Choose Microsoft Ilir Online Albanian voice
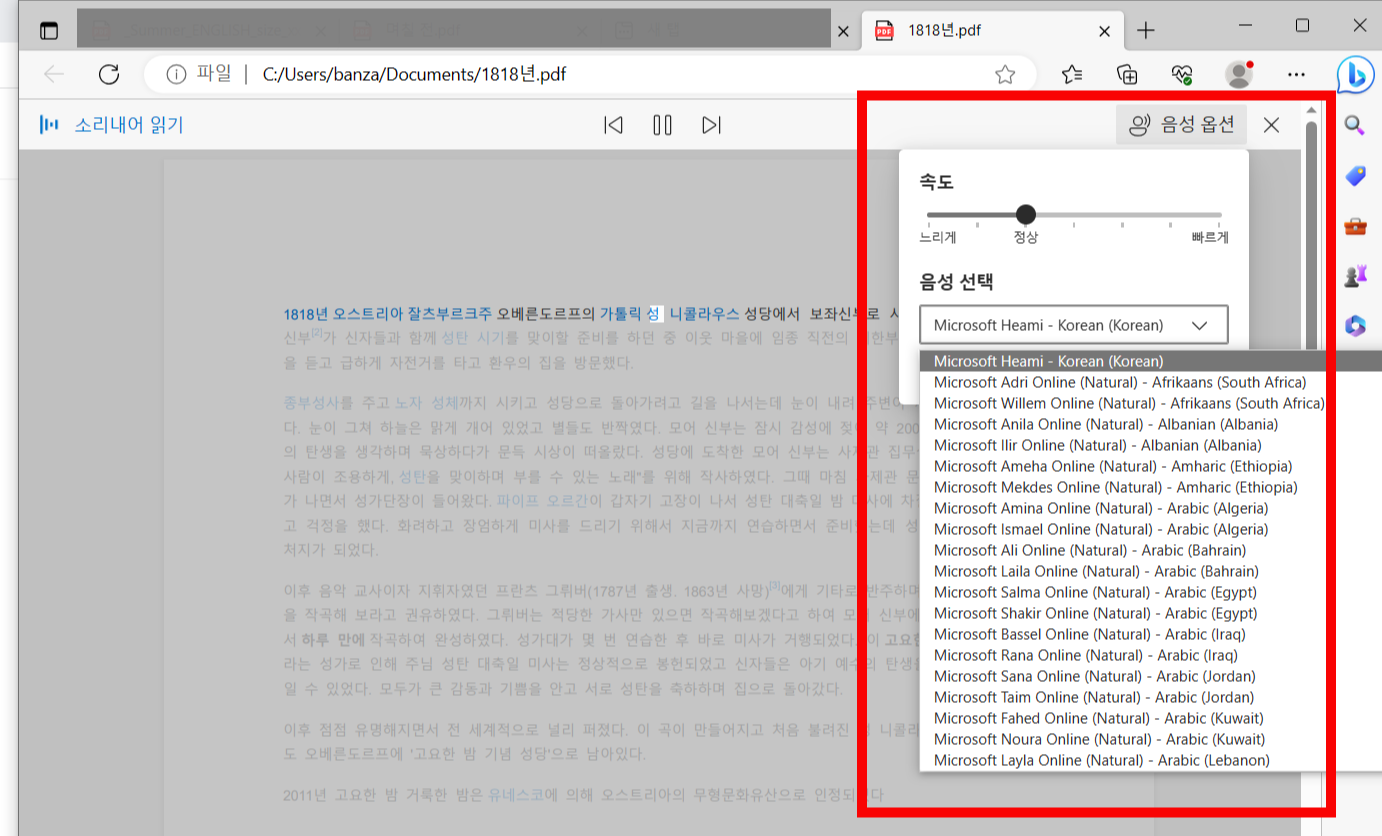Screen dimensions: 1382x836 pos(1150,445)
